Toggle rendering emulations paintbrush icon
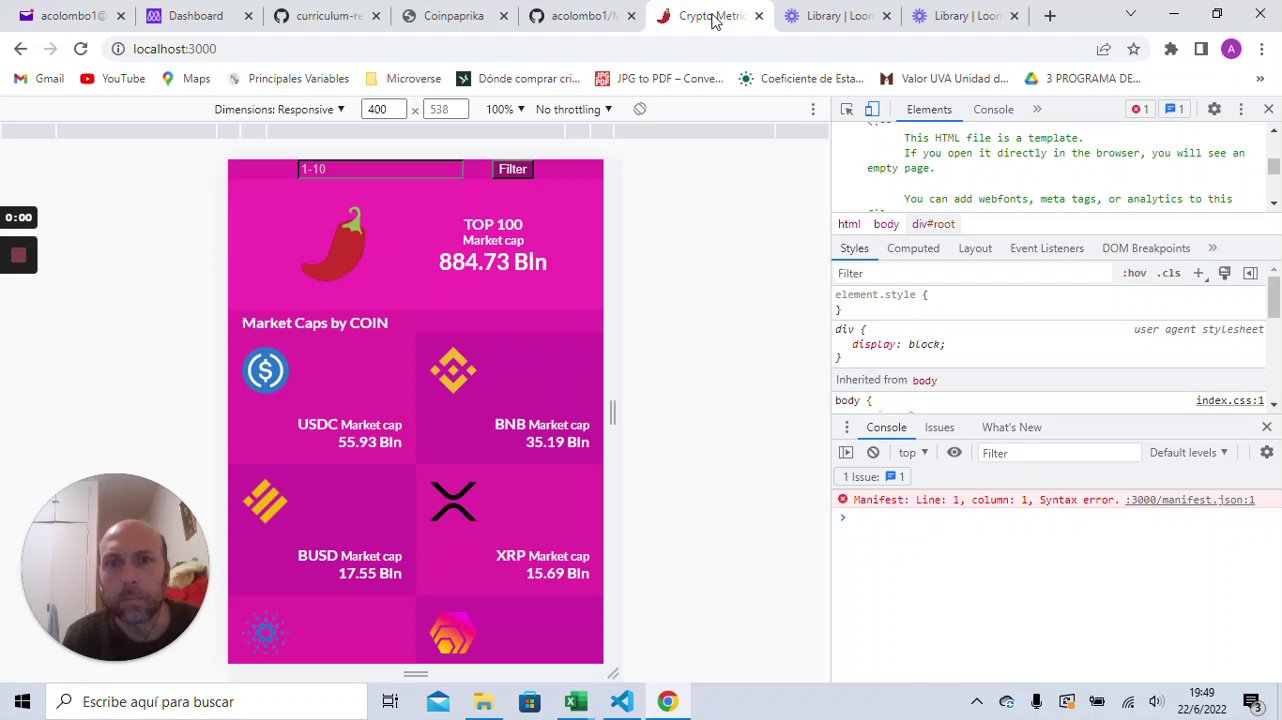 tap(1224, 273)
